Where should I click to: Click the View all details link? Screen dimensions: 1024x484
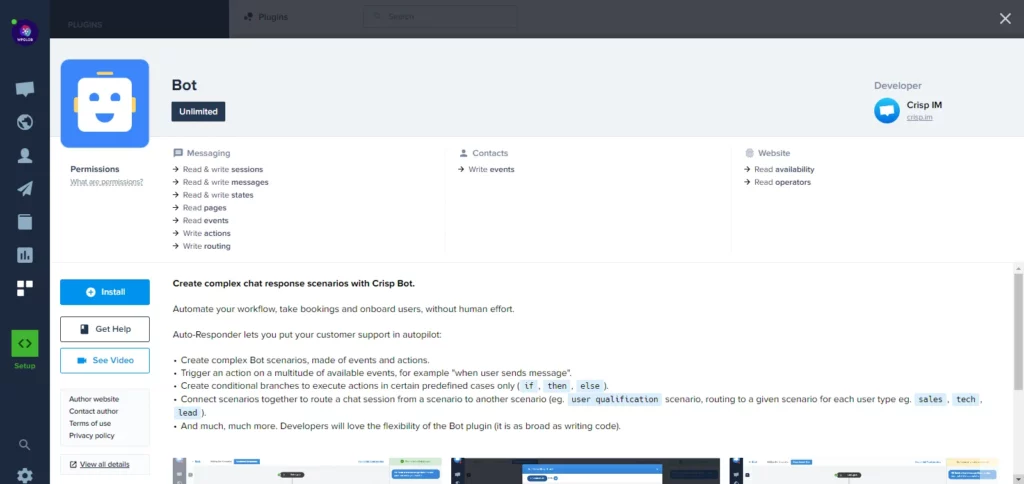coord(104,464)
